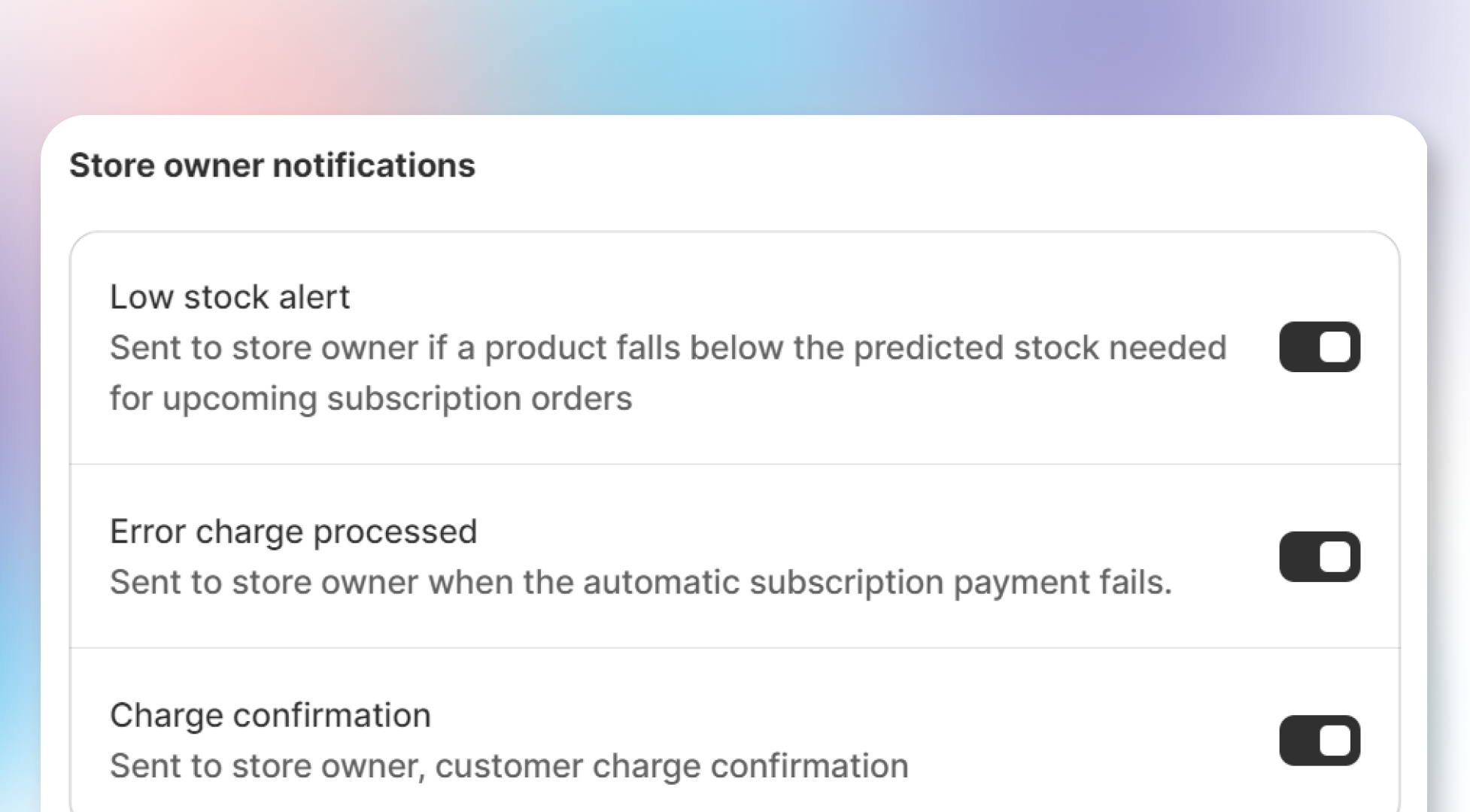Click the customer charge confirmation description

[509, 766]
